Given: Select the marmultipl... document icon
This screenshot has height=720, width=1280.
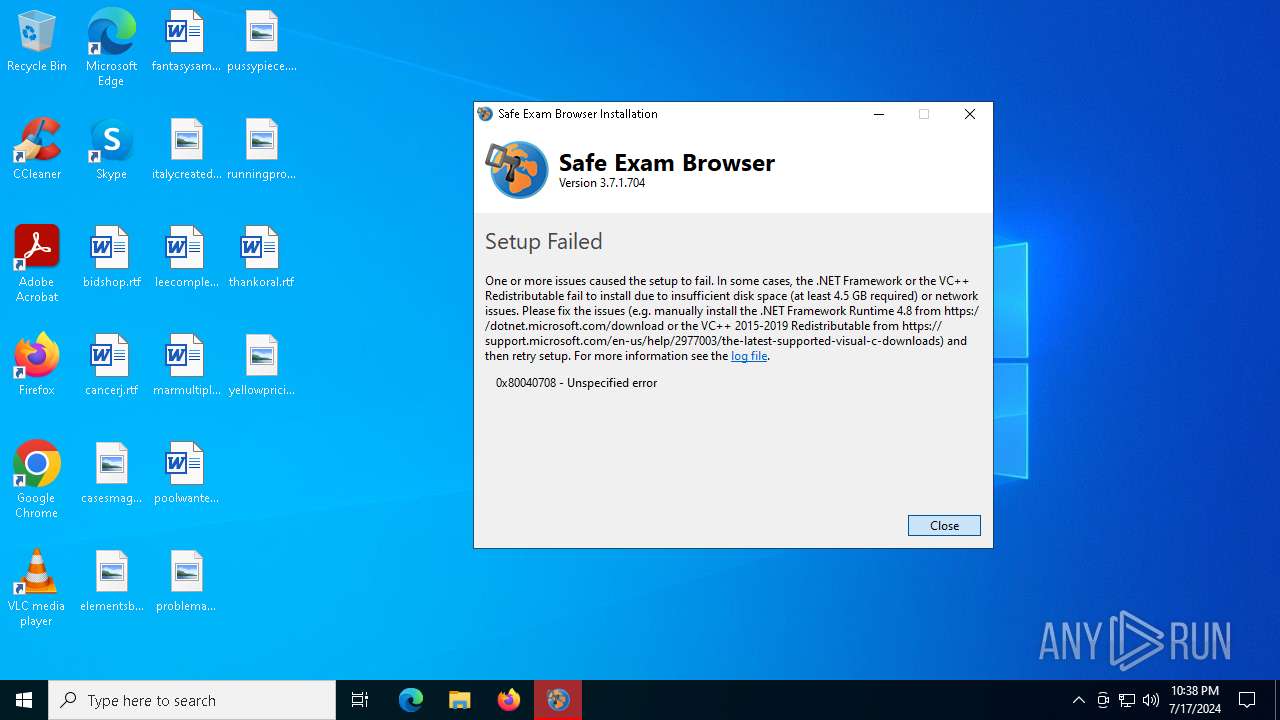Looking at the screenshot, I should [x=186, y=365].
